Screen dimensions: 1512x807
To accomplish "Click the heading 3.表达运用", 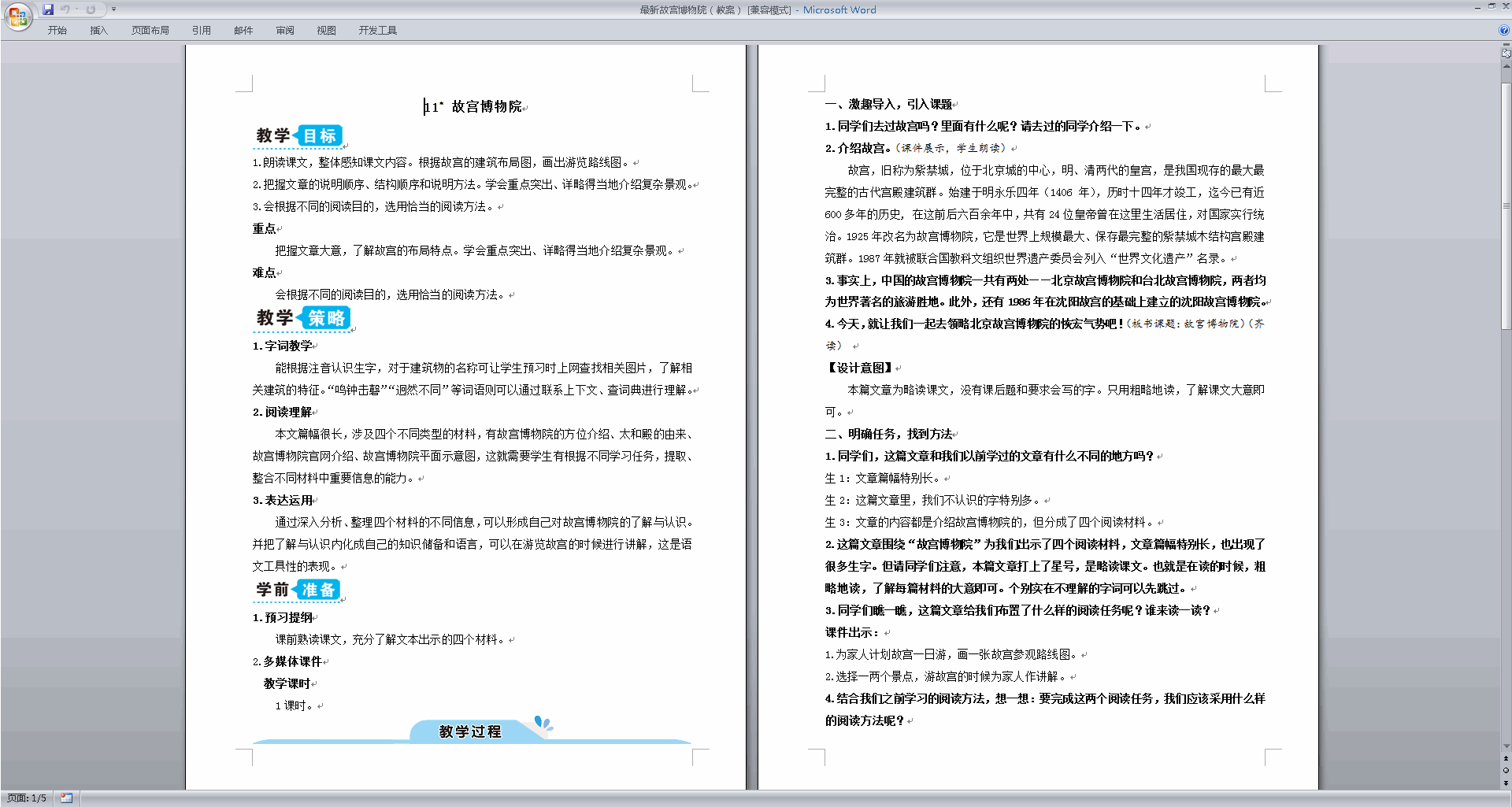I will 282,500.
